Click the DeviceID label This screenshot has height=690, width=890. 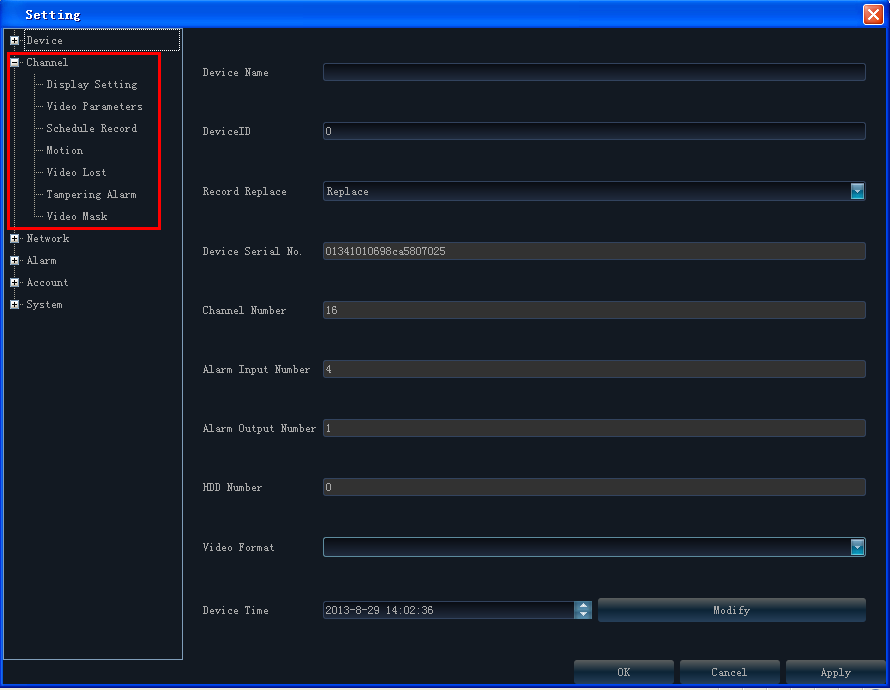coord(226,131)
